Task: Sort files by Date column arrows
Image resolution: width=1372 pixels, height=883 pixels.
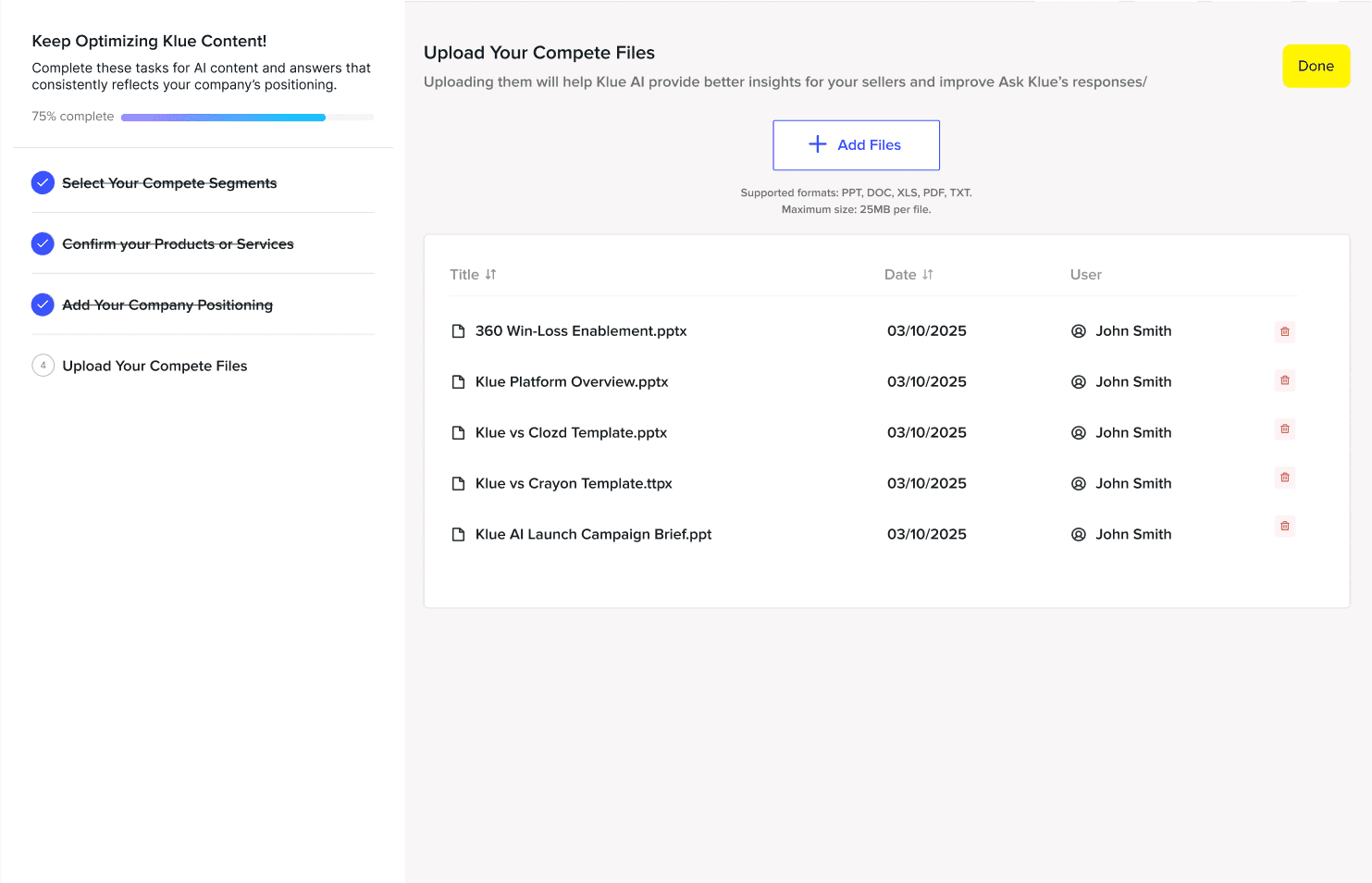Action: point(928,275)
